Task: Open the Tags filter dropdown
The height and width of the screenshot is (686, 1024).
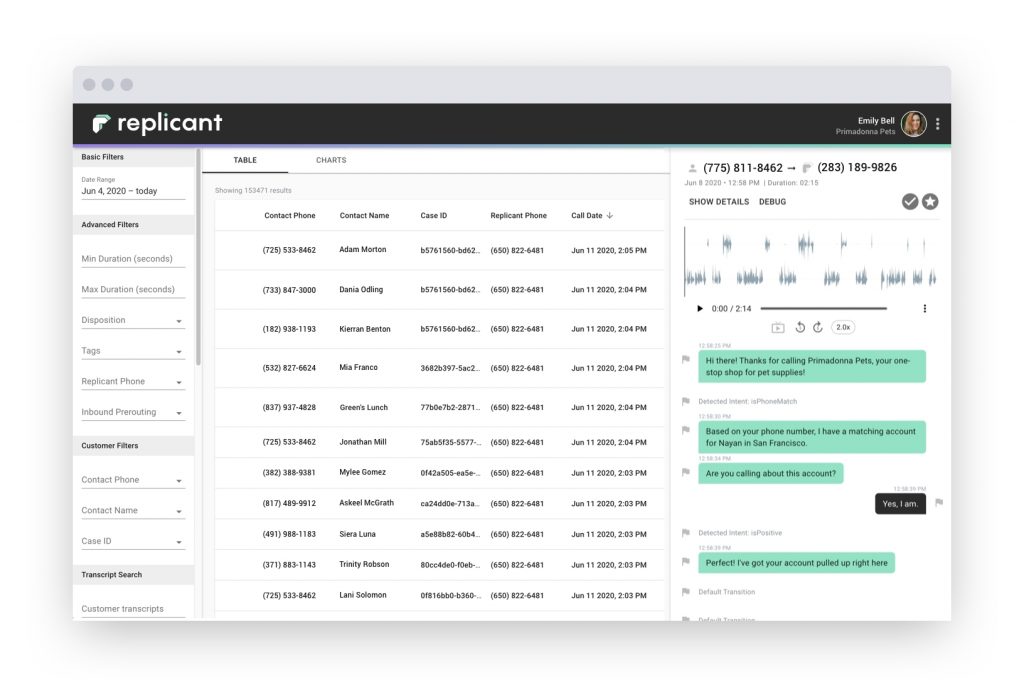Action: point(133,351)
